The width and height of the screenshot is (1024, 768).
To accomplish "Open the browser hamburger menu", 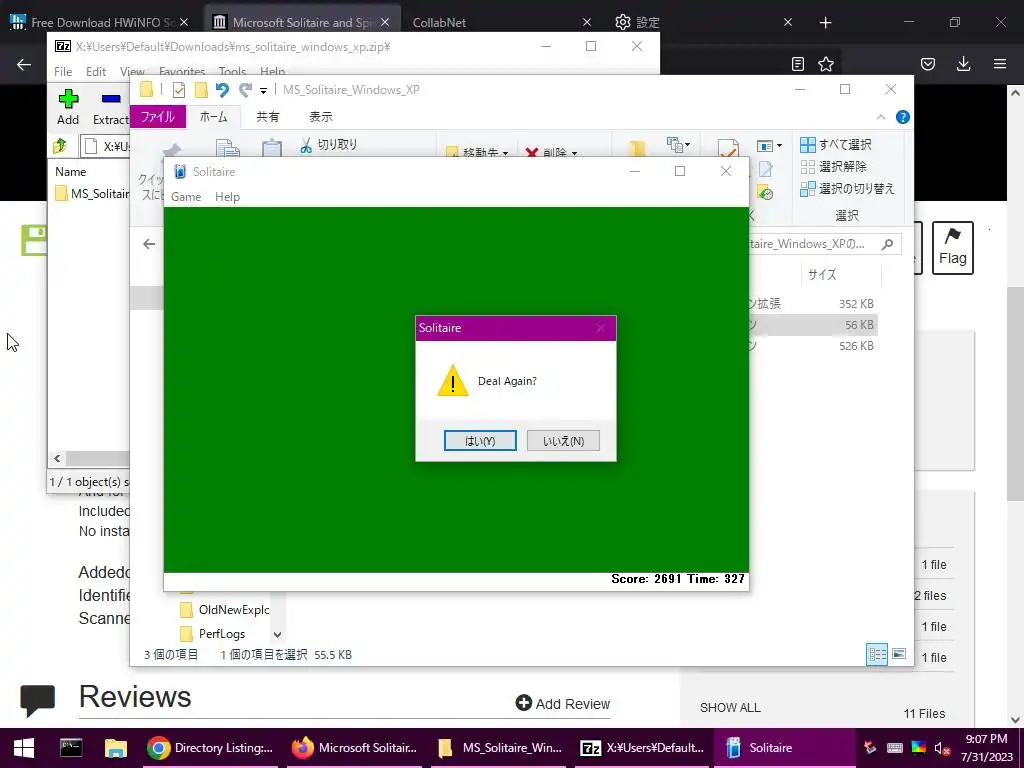I will [x=1000, y=64].
